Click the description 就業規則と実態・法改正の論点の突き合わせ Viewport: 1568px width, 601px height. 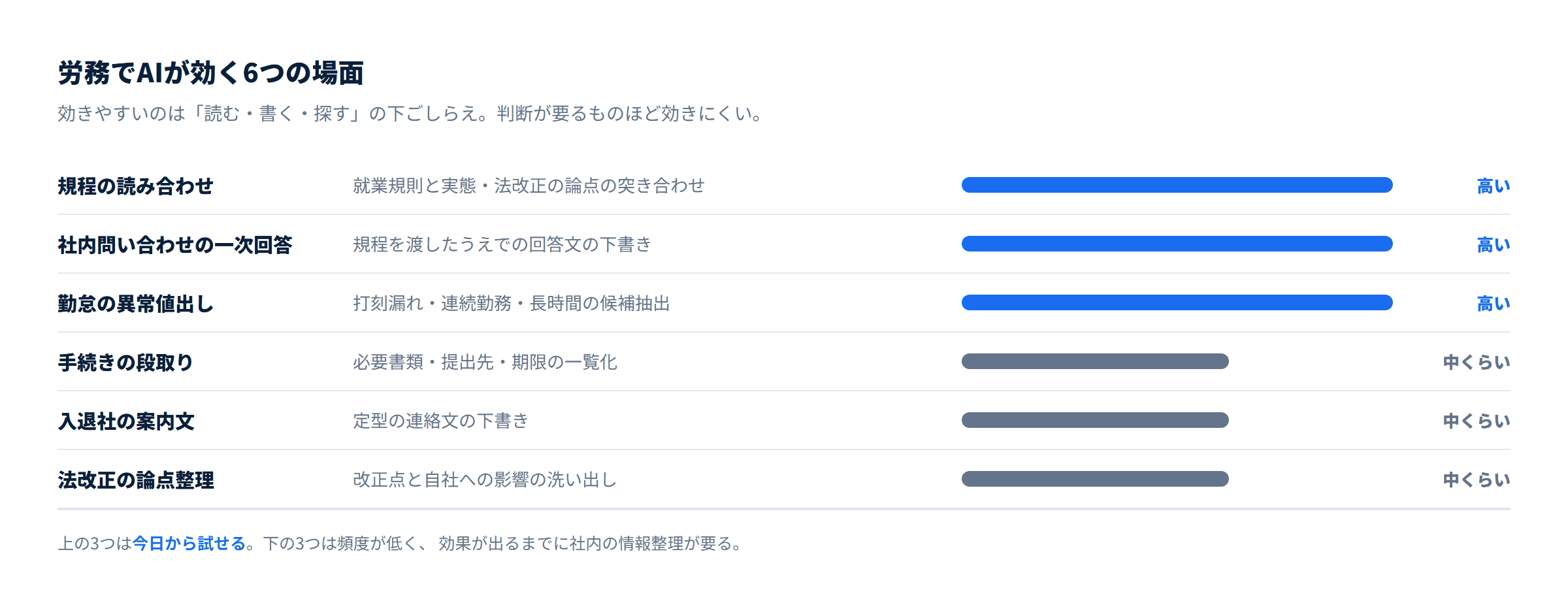tap(529, 186)
